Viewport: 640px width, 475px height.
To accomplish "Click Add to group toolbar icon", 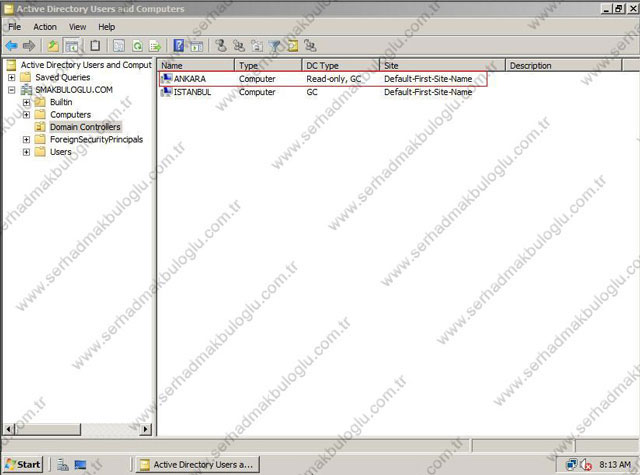I will point(311,46).
